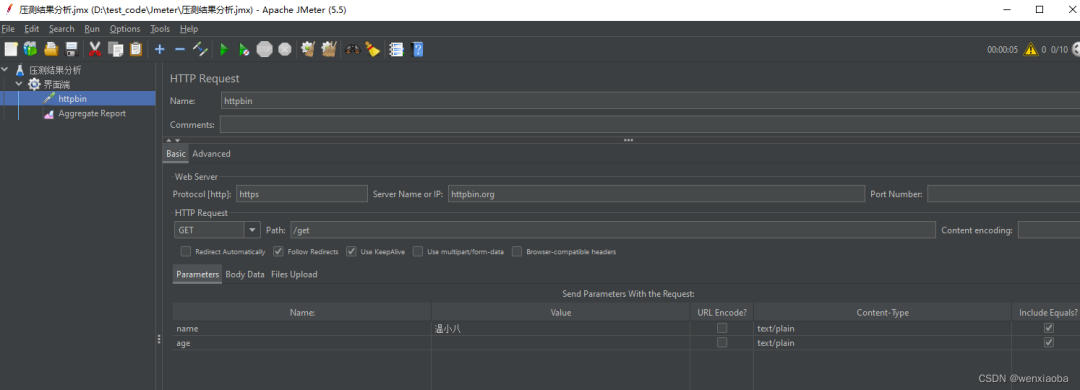Select the Parameters tab
The width and height of the screenshot is (1080, 390).
198,274
